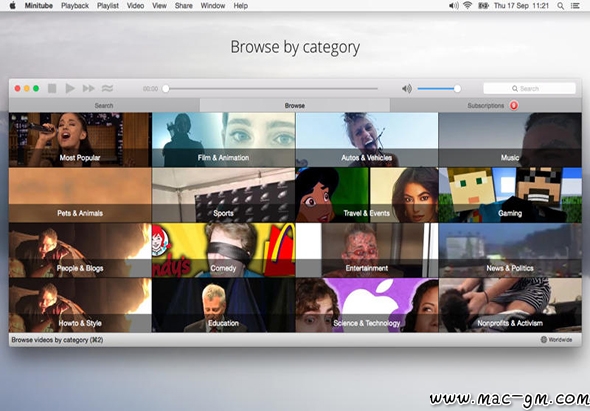Click the Wi-Fi status icon
This screenshot has width=590, height=411.
[x=468, y=5]
